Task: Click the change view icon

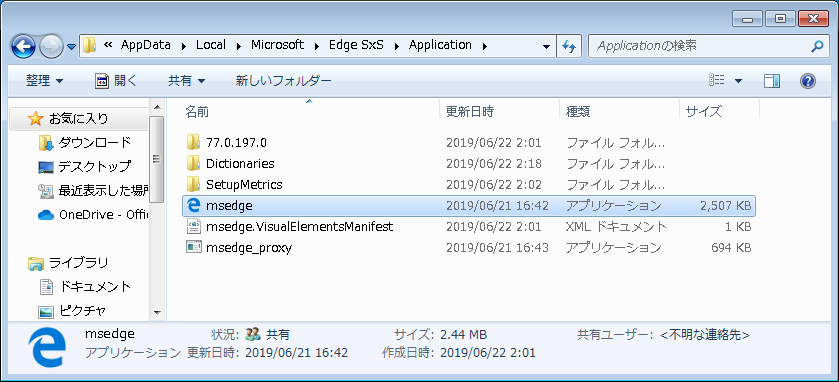Action: pyautogui.click(x=717, y=80)
